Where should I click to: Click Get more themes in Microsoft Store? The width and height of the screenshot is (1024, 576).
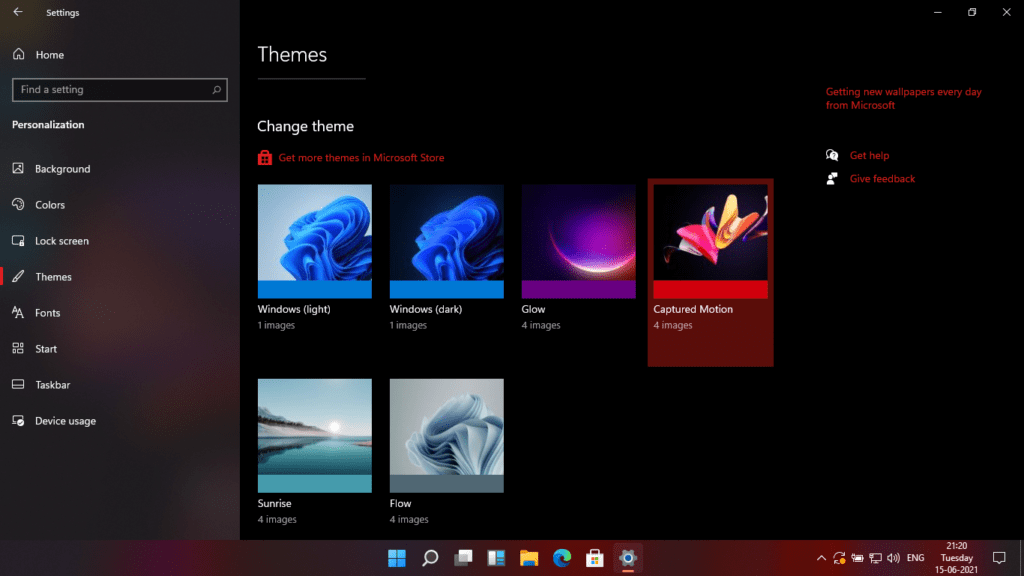[x=361, y=157]
